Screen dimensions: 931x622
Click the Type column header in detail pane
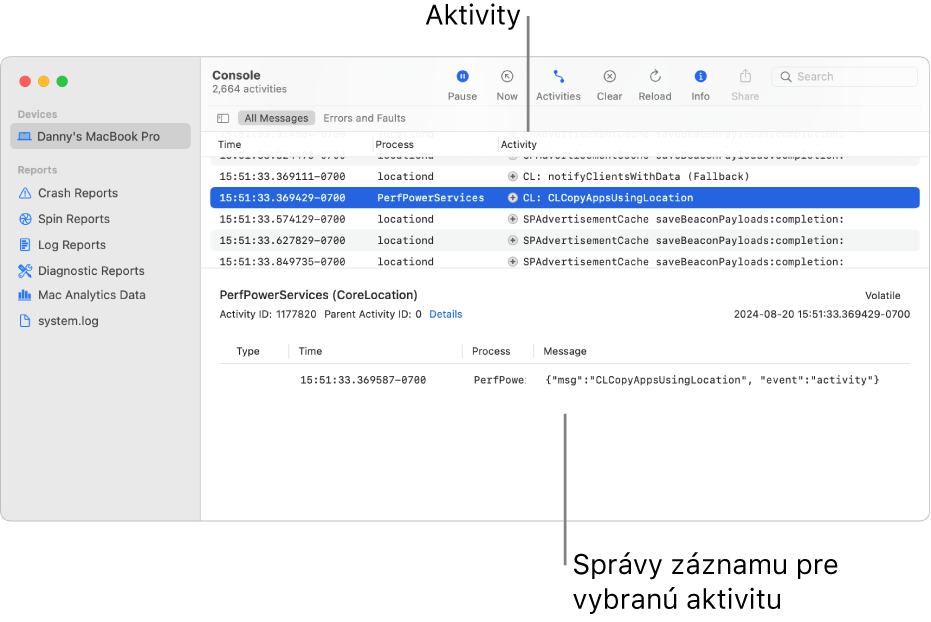pyautogui.click(x=248, y=351)
